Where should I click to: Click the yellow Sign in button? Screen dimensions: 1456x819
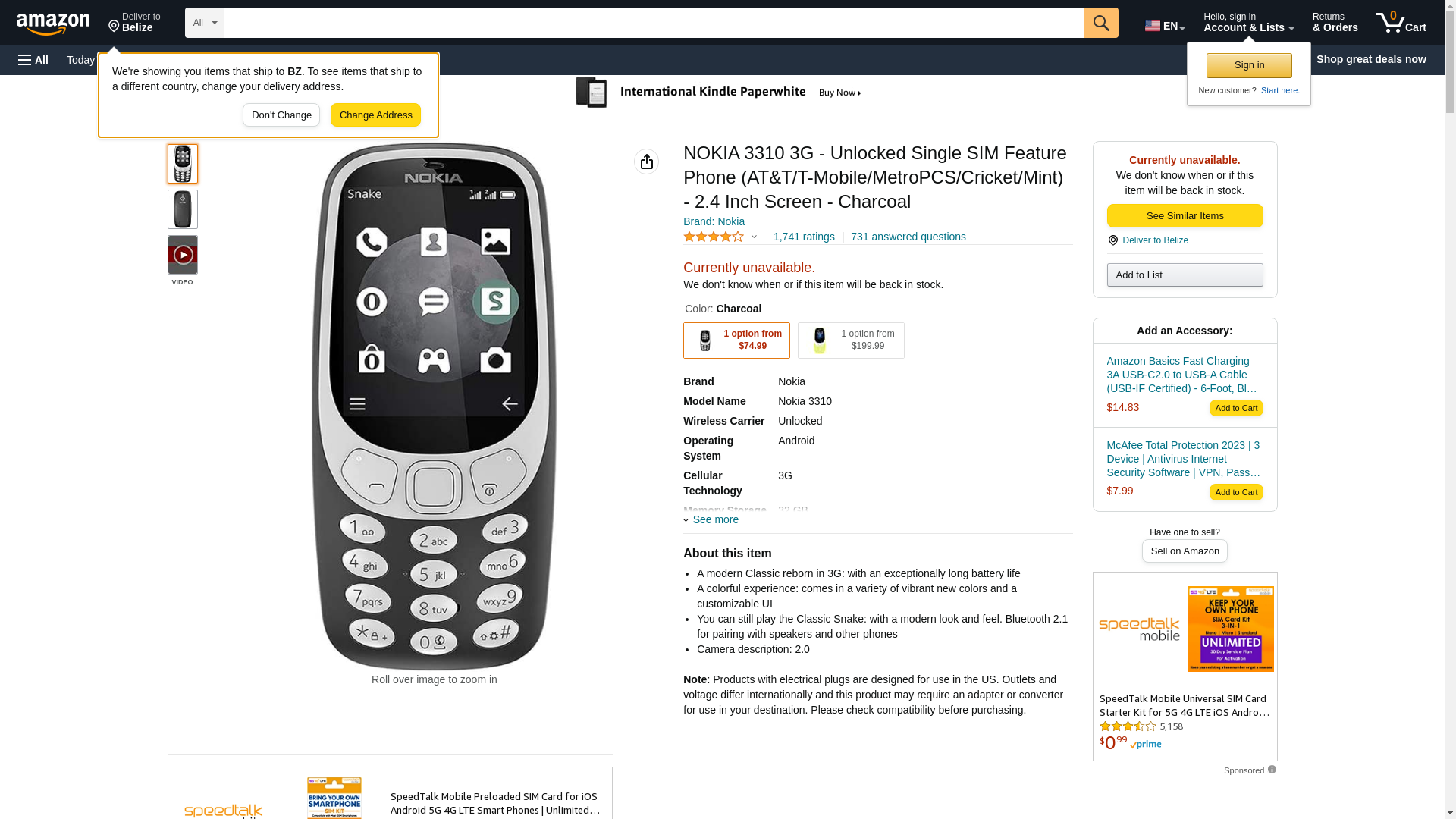[1249, 65]
